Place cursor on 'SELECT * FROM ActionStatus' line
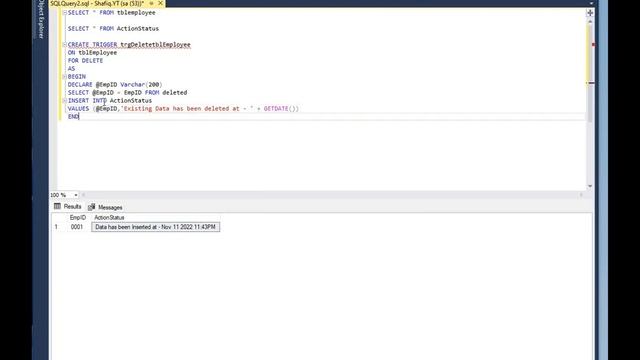This screenshot has width=640, height=360. pos(113,29)
